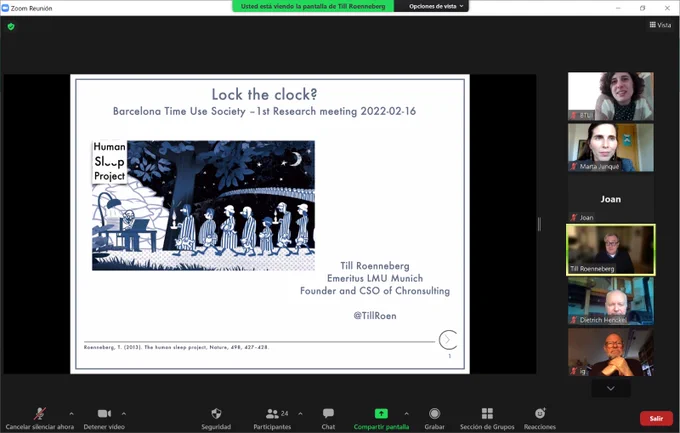Click the panel divider handle beside gallery
The width and height of the screenshot is (680, 433).
(x=539, y=224)
